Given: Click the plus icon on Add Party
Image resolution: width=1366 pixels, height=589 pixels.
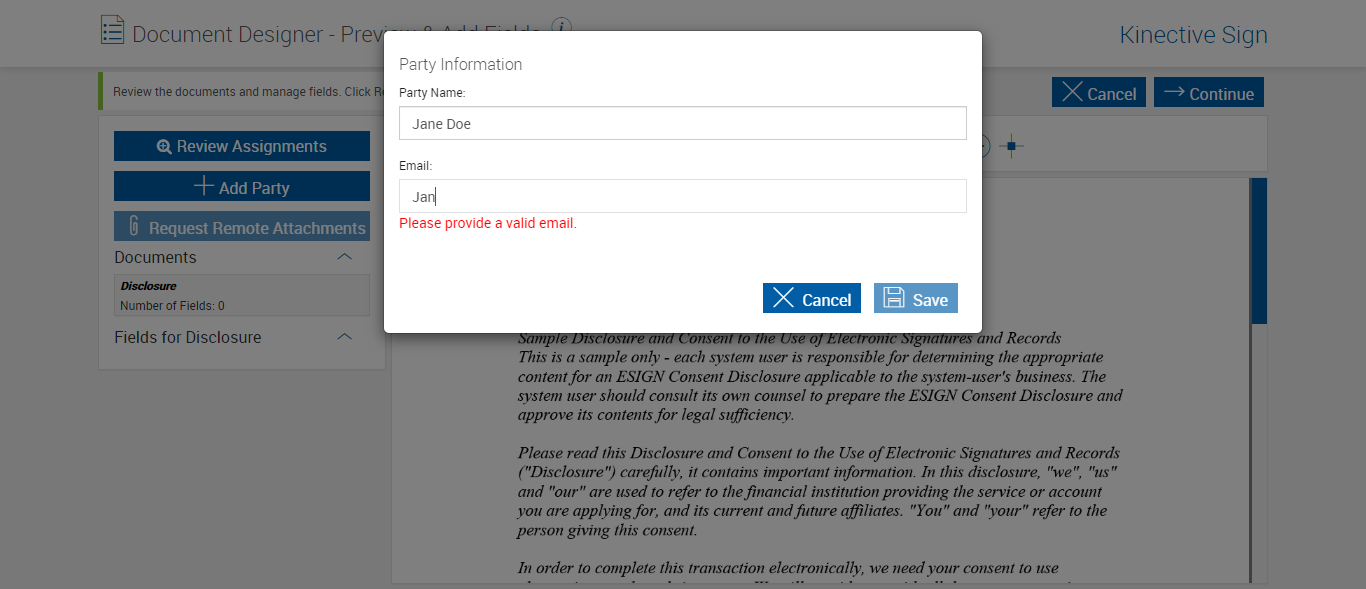Looking at the screenshot, I should click(x=203, y=187).
